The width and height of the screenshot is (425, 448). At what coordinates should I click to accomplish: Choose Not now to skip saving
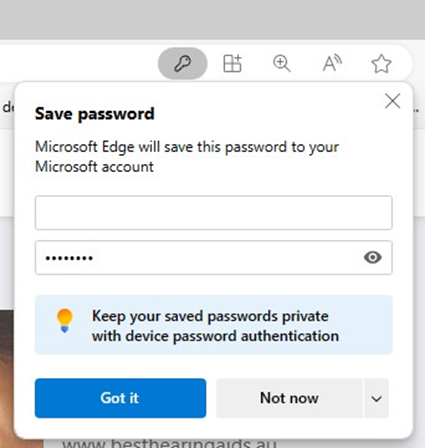point(289,398)
